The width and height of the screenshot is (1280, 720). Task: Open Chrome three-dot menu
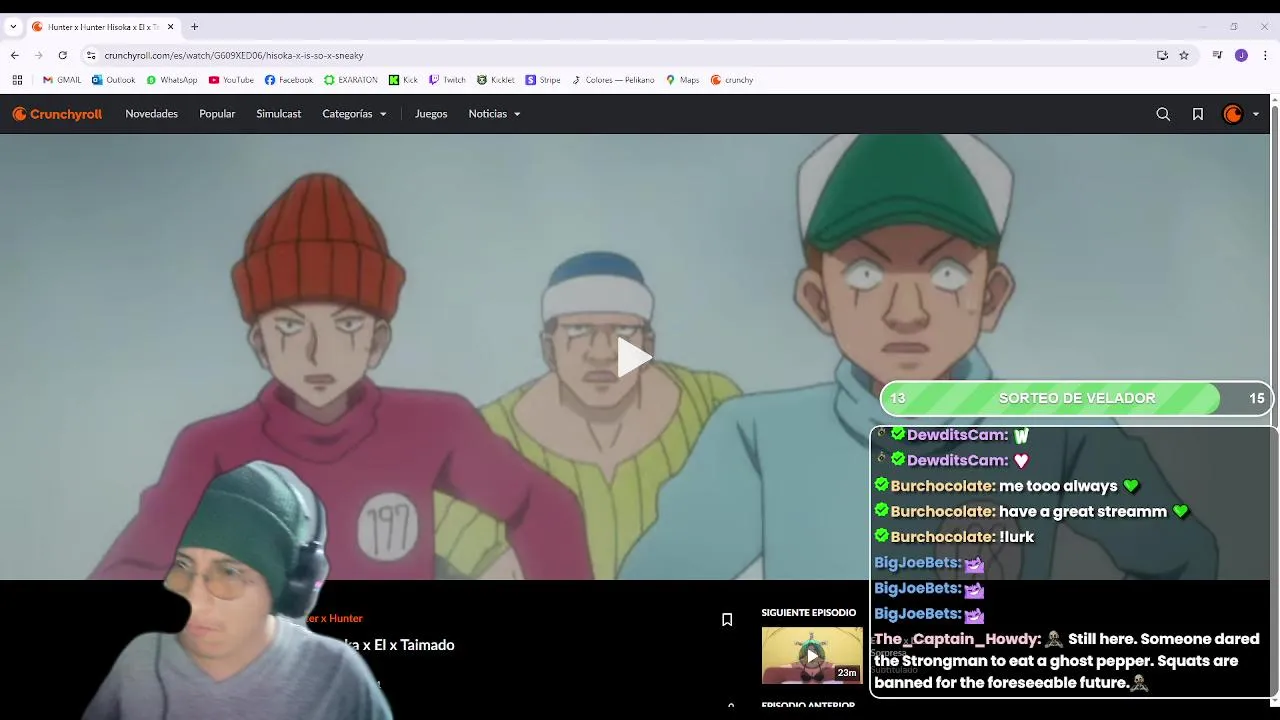pyautogui.click(x=1265, y=55)
